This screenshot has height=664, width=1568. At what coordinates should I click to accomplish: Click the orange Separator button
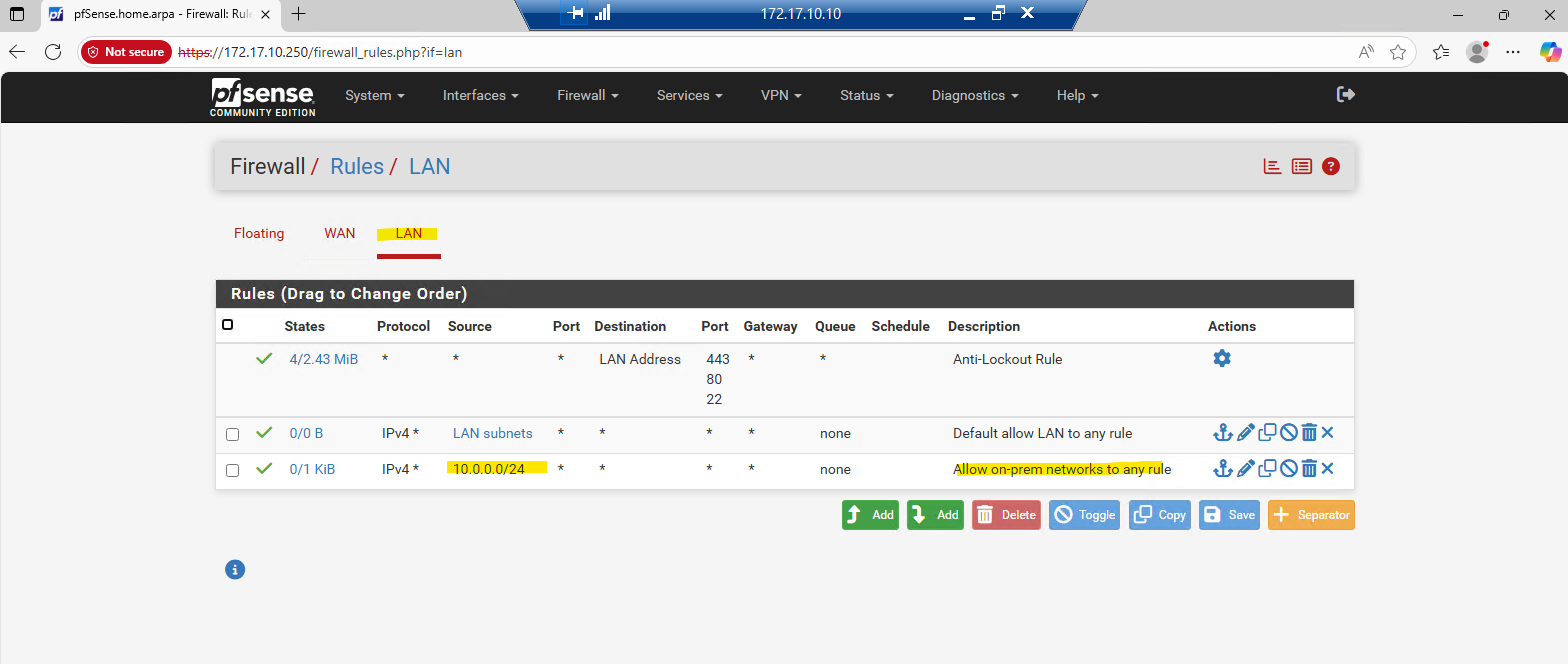click(1311, 515)
